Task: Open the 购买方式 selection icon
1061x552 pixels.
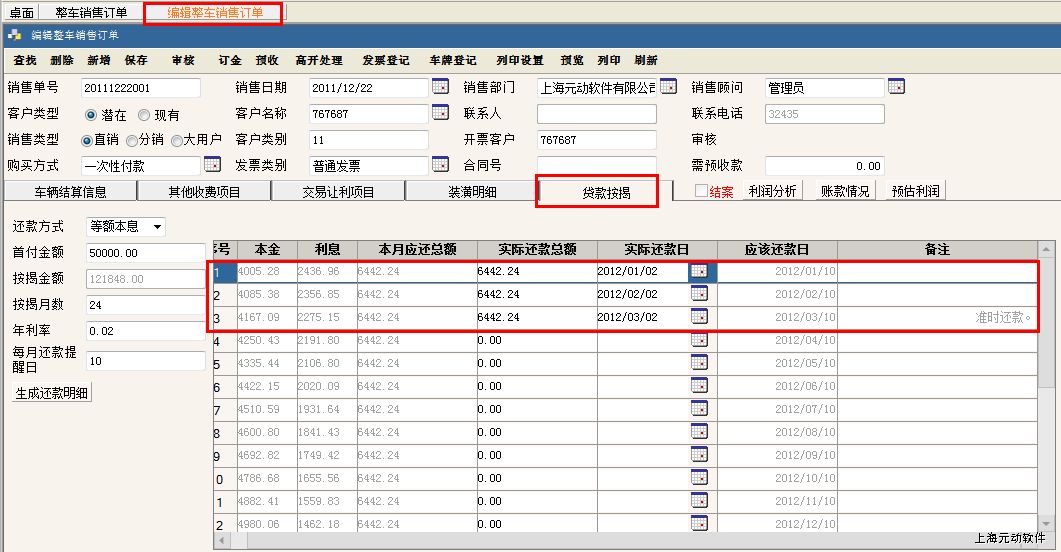Action: (212, 164)
